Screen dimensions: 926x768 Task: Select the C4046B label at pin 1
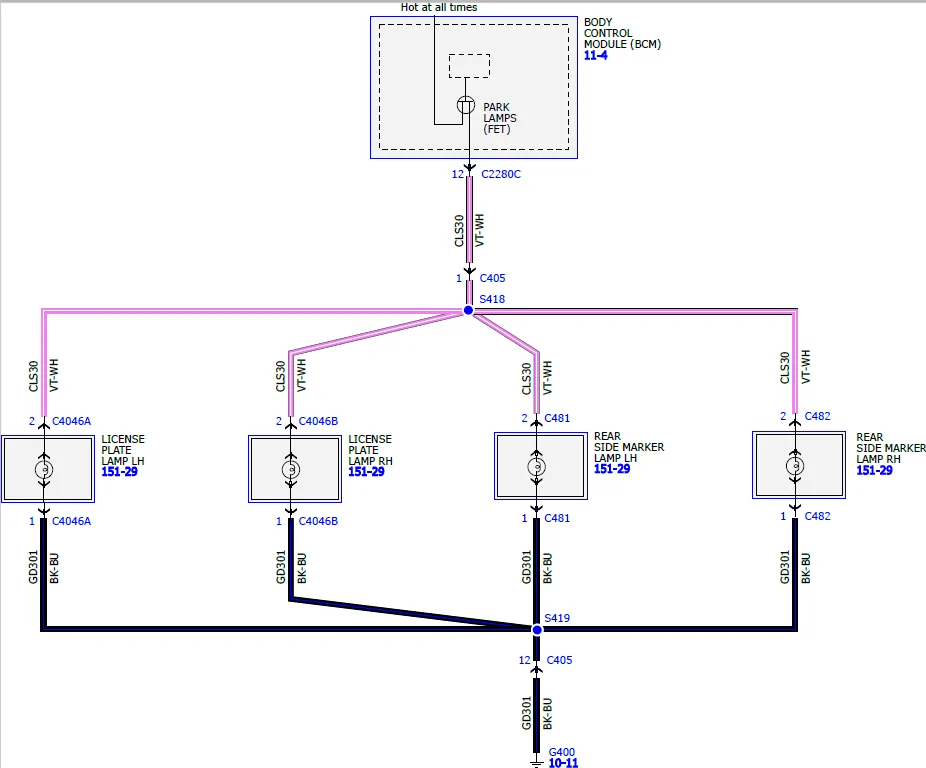(x=318, y=521)
